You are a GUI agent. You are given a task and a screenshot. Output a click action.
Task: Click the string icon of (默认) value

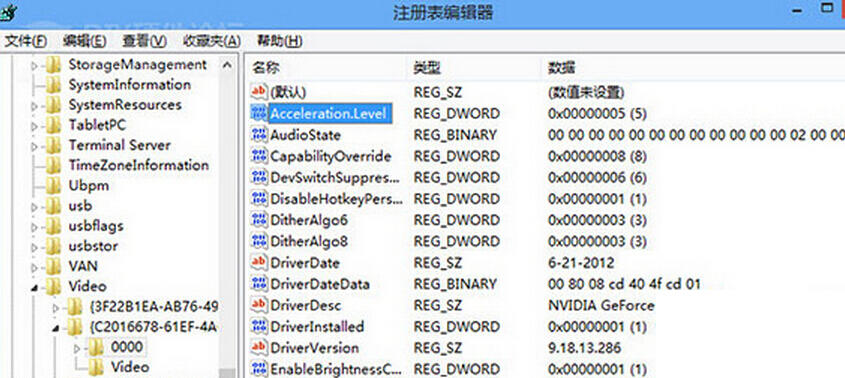[x=260, y=92]
